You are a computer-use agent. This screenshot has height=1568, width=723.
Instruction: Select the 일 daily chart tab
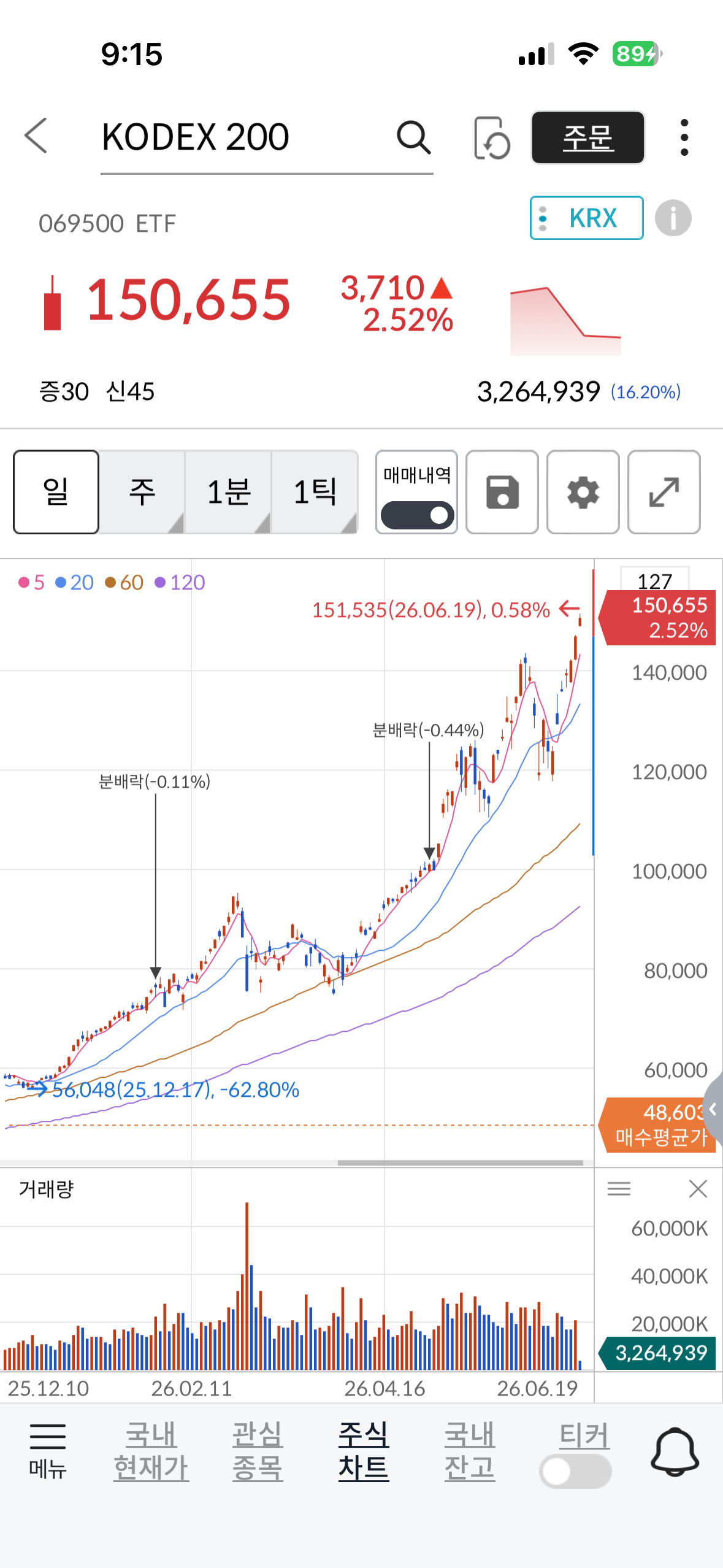click(x=56, y=492)
